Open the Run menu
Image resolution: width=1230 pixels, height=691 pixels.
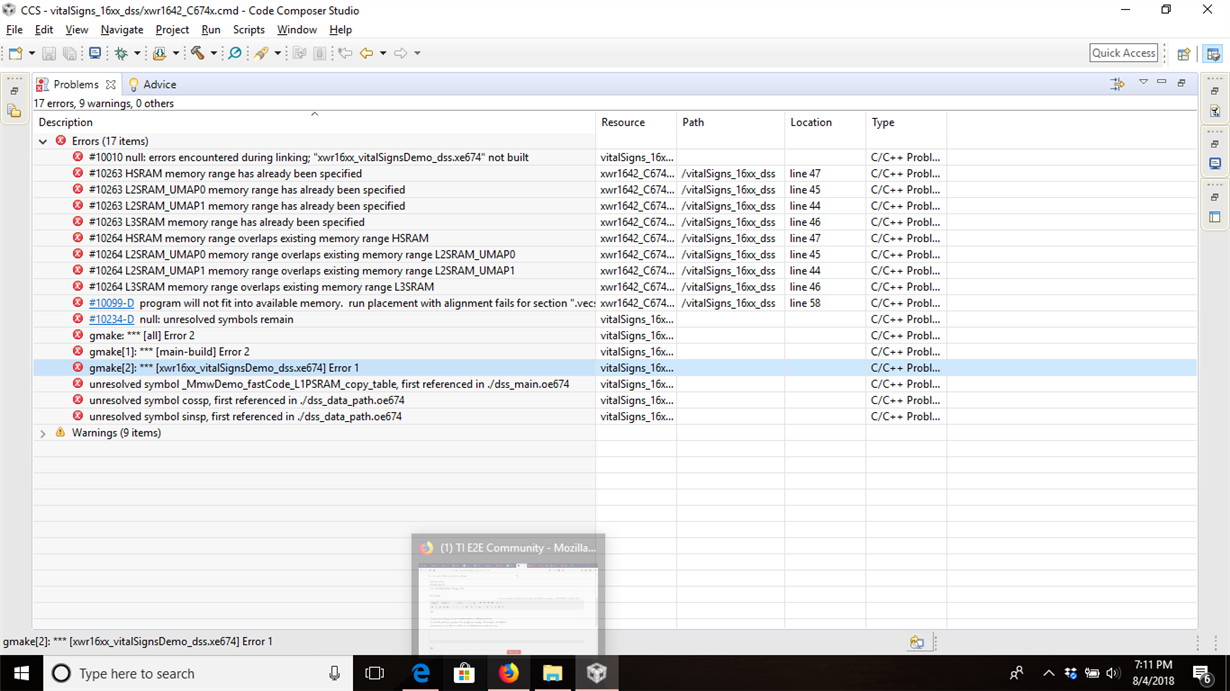pyautogui.click(x=211, y=30)
